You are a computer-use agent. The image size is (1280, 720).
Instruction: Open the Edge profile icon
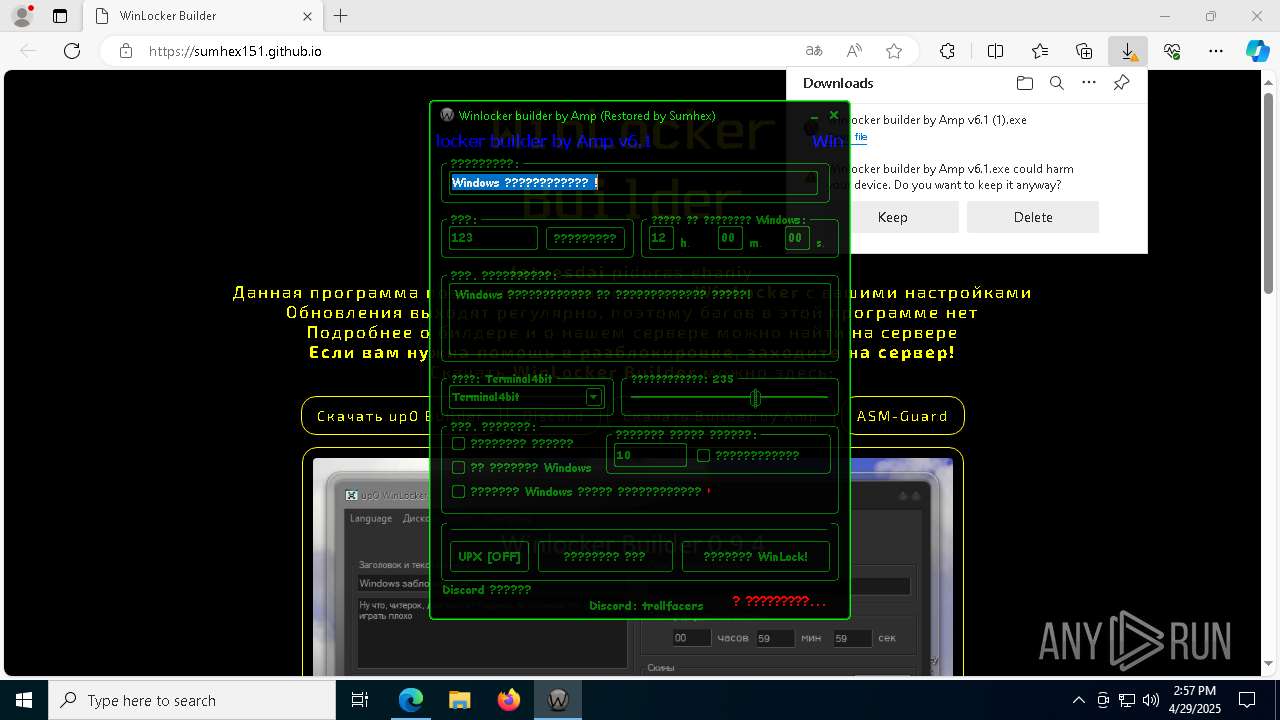[22, 16]
